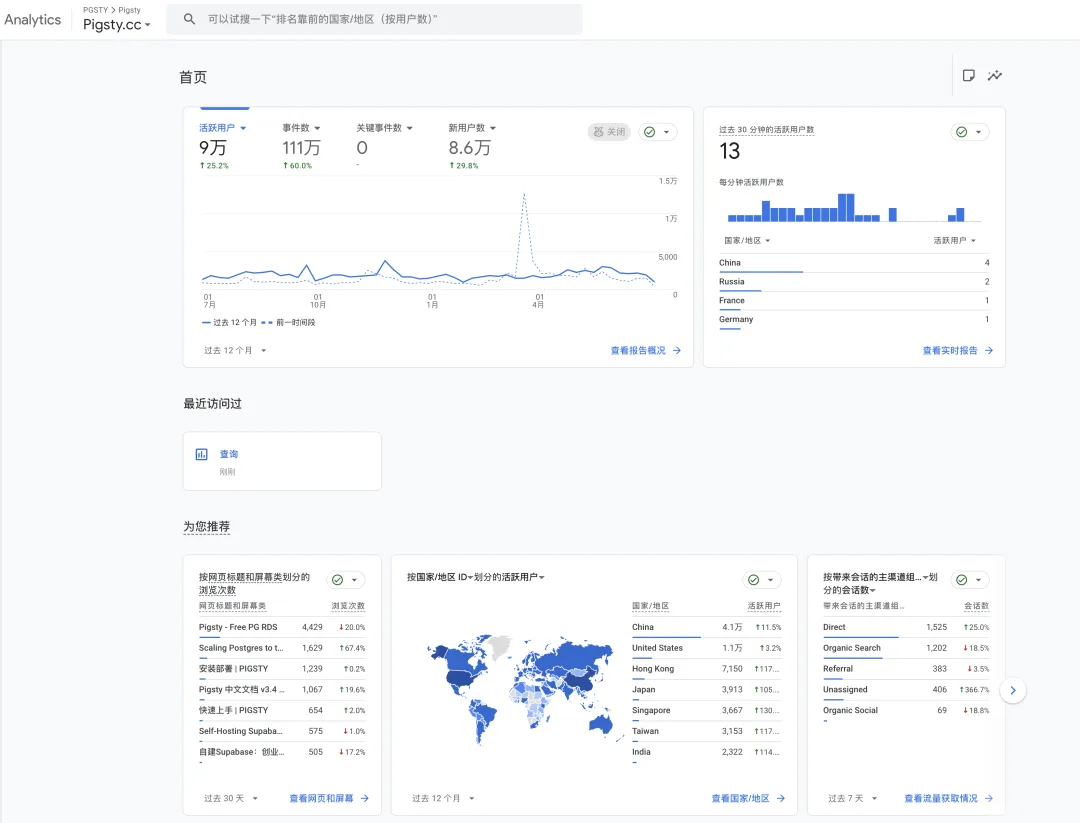Click the Organic Search channel row
Image resolution: width=1080 pixels, height=823 pixels.
(906, 648)
